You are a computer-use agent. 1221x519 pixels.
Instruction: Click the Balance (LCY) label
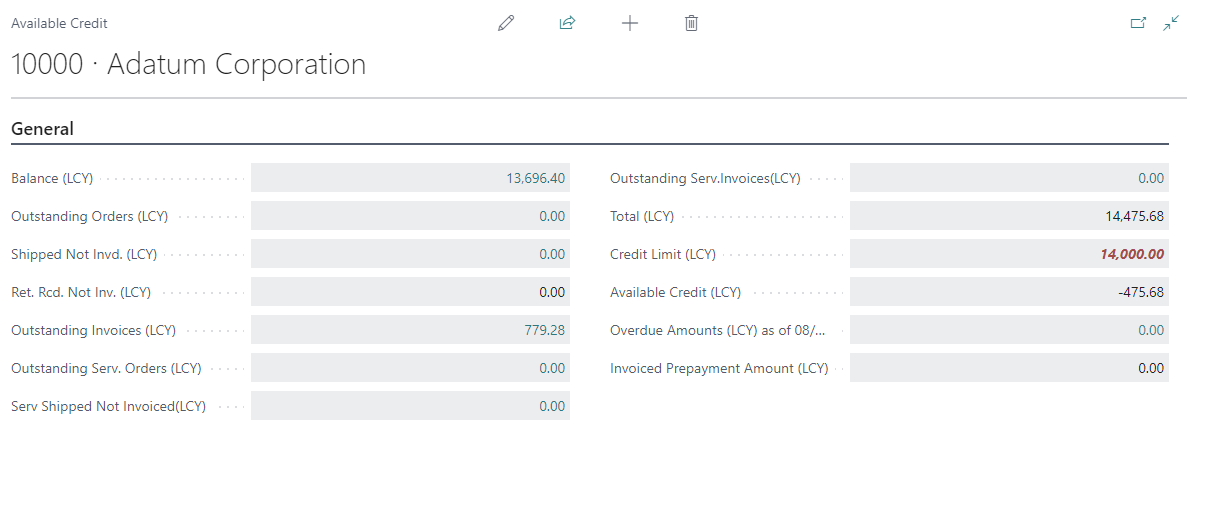(52, 178)
